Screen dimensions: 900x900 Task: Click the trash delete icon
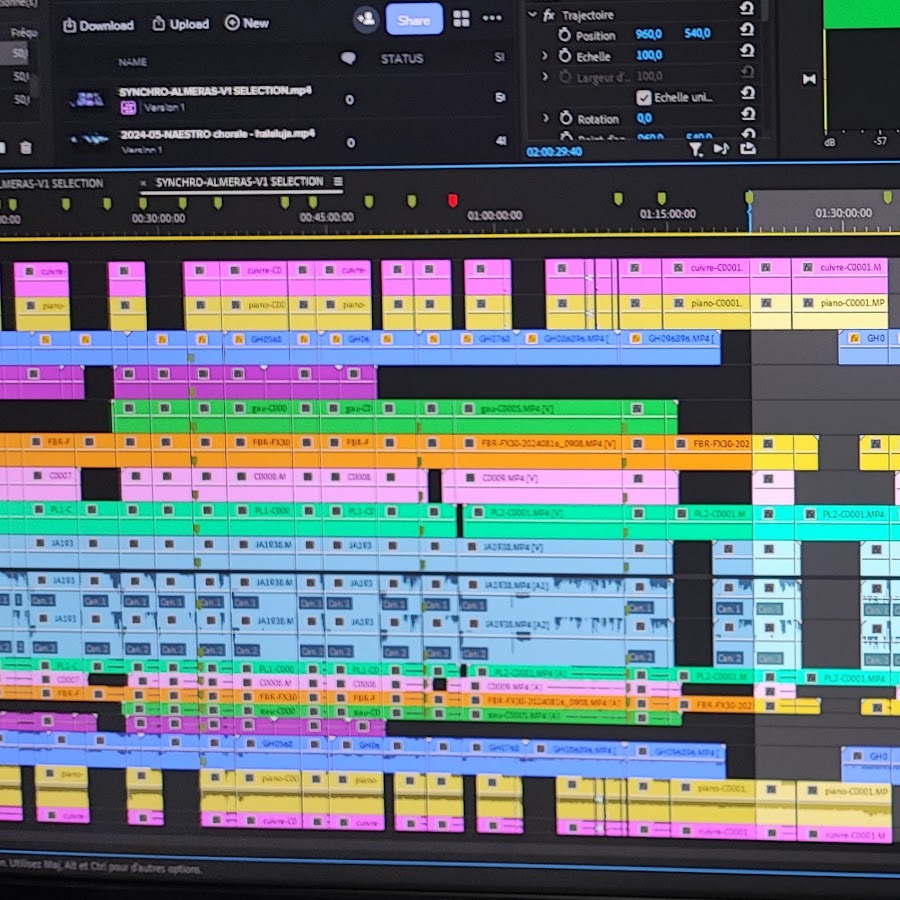tap(26, 148)
